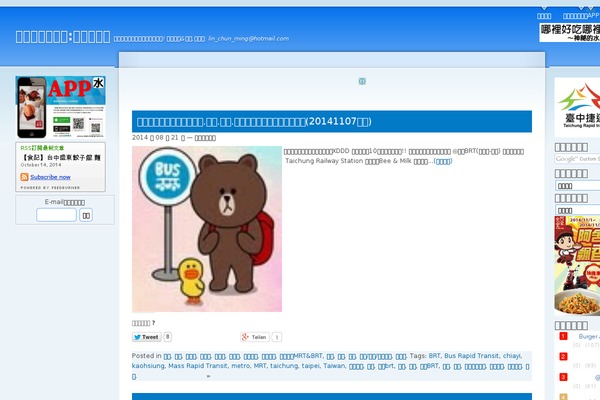Click the MRT&BRT category link

[x=301, y=356]
